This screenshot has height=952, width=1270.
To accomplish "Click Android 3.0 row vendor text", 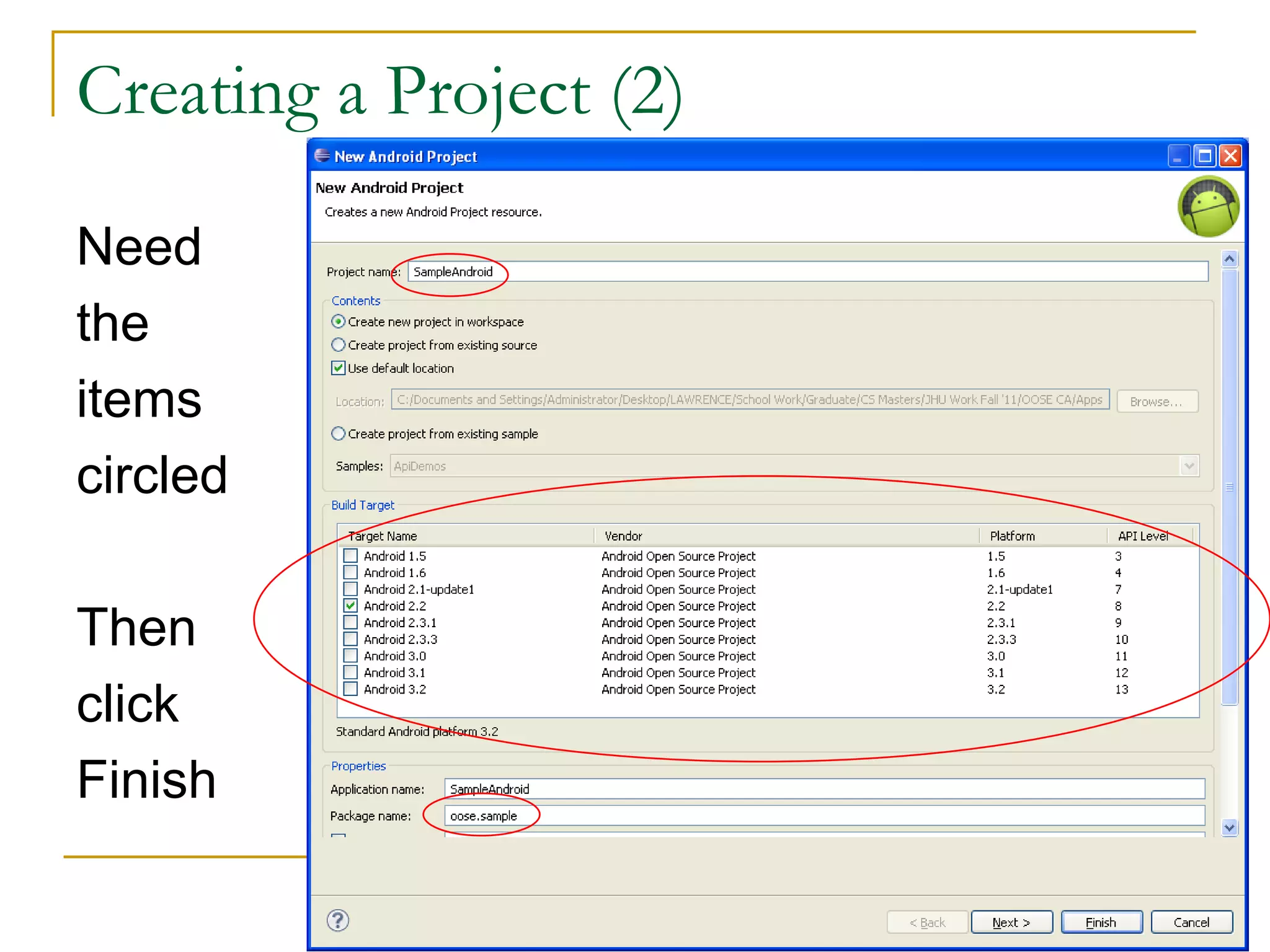I will coord(678,656).
